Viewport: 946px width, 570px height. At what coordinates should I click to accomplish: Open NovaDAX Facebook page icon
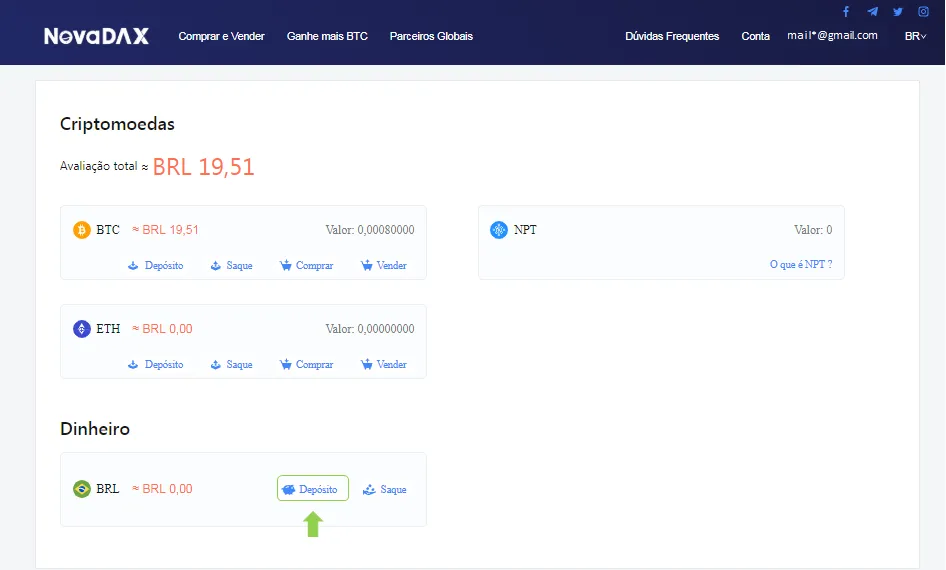846,11
